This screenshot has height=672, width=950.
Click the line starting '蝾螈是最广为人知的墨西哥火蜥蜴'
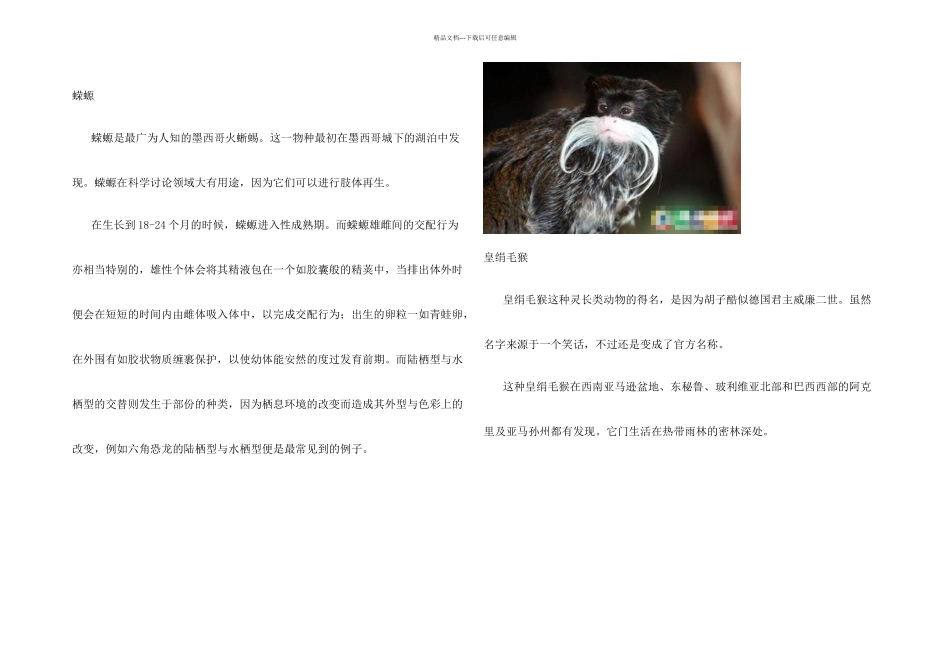click(275, 138)
